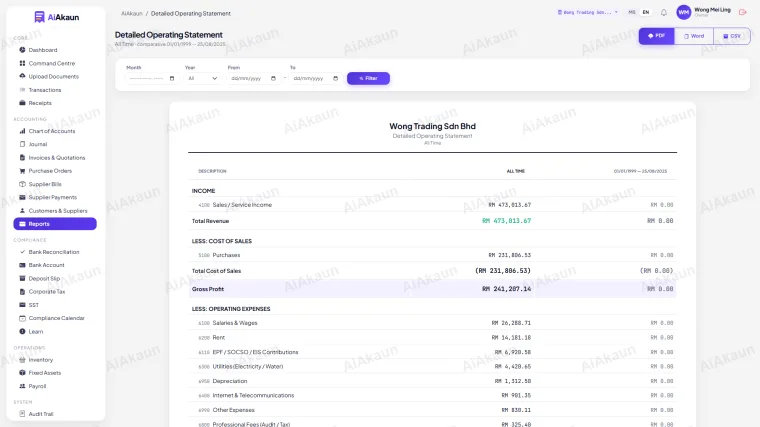Click the SST icon in the sidebar
Screen dimensions: 760x427
[22, 305]
